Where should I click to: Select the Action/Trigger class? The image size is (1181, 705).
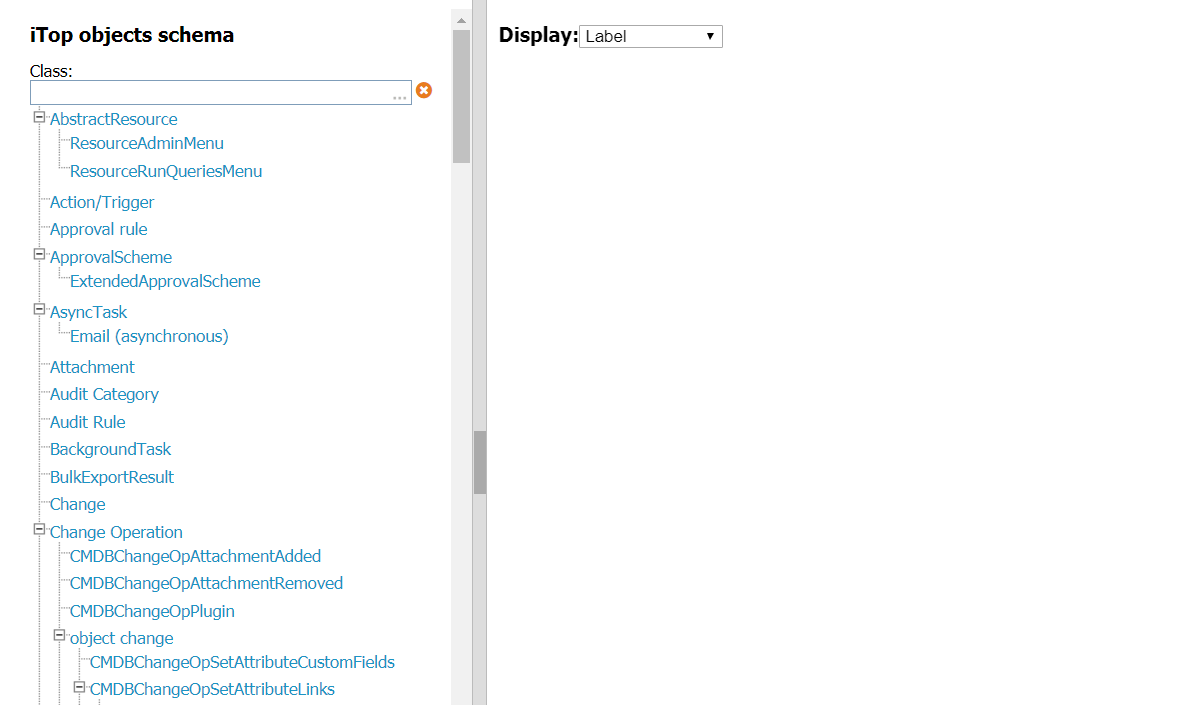[102, 203]
